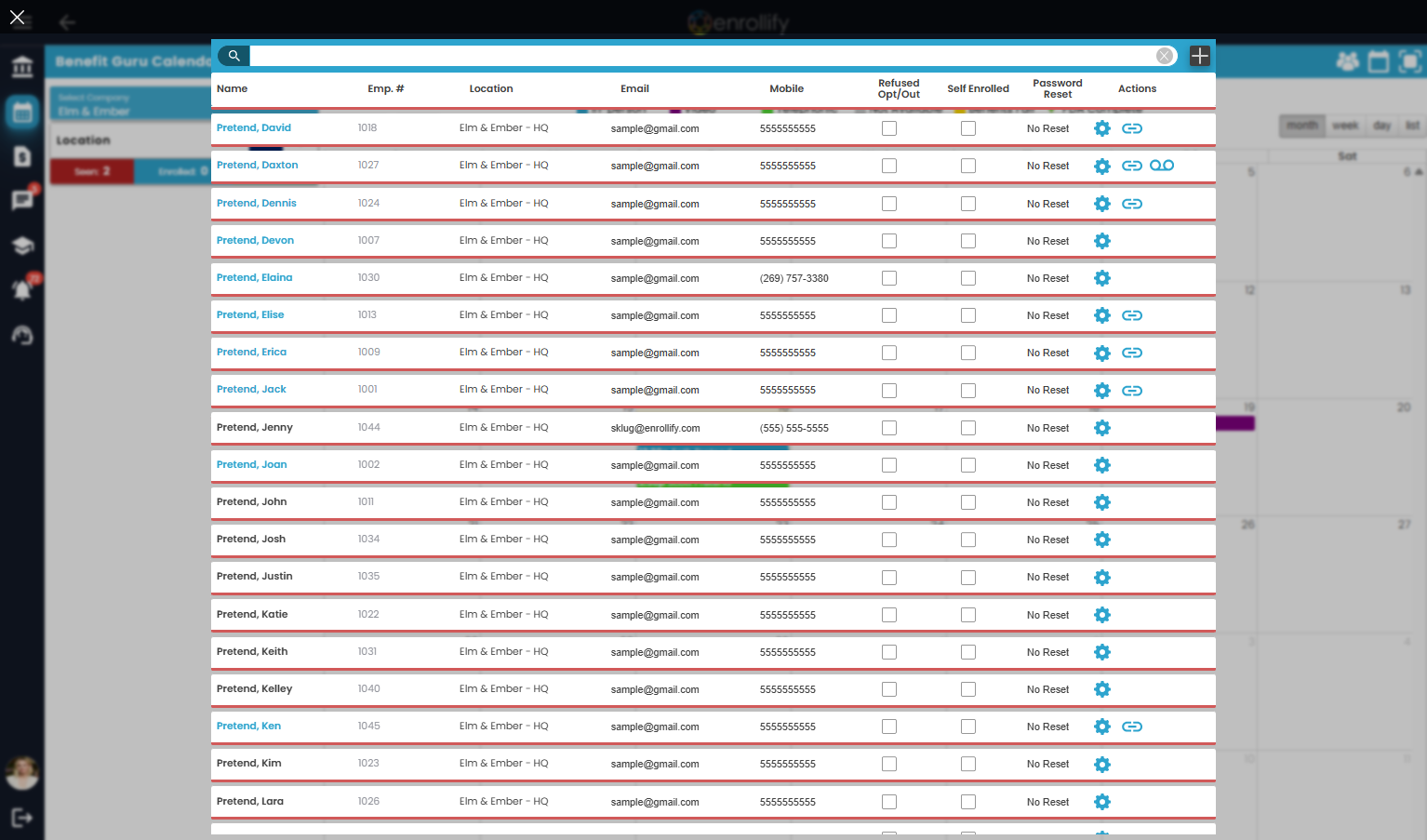Viewport: 1427px width, 840px height.
Task: Check Refused Opt/Out for Pretend, Elaina
Action: pos(889,278)
